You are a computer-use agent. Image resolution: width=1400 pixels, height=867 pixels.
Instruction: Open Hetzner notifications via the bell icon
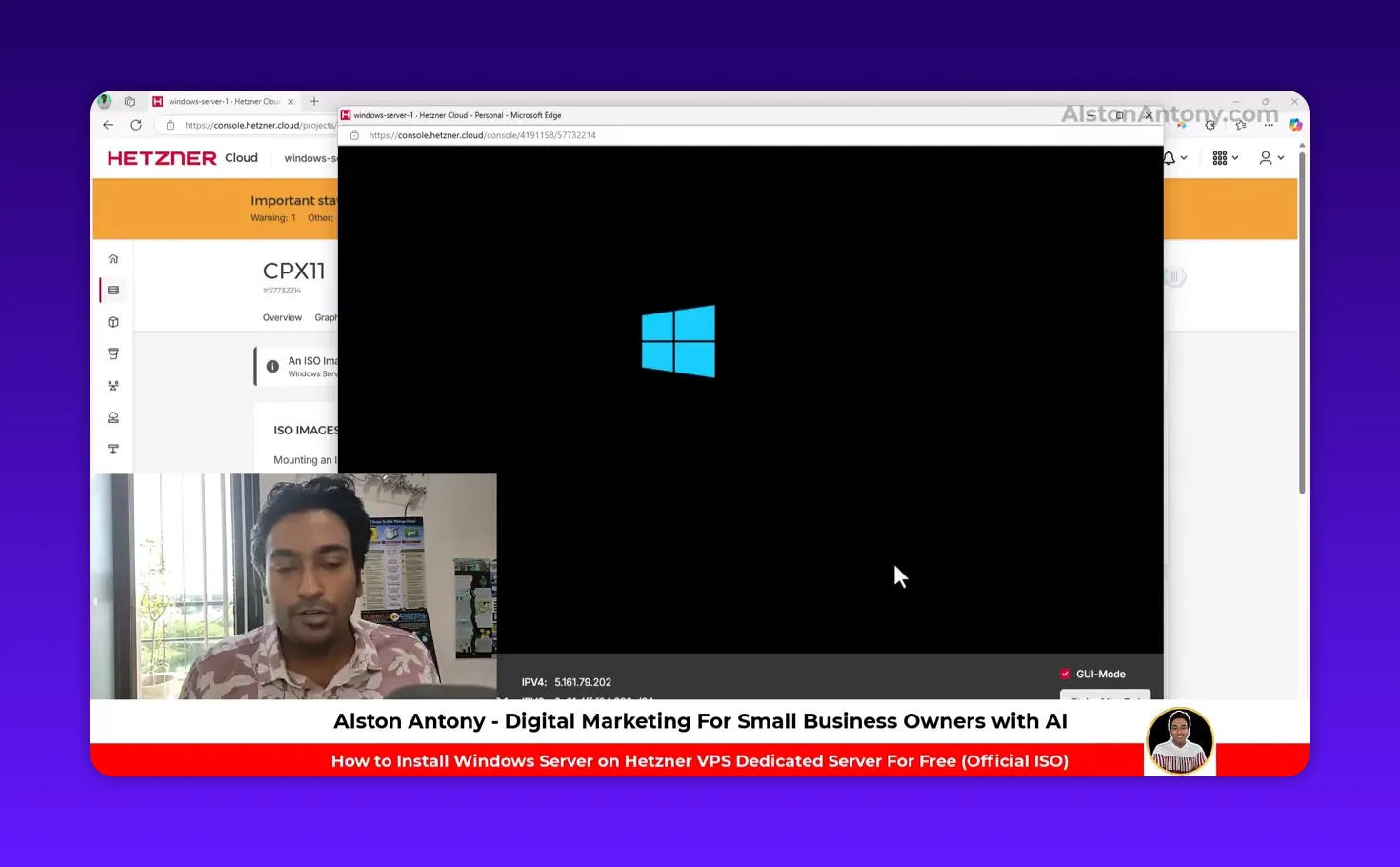click(1169, 157)
